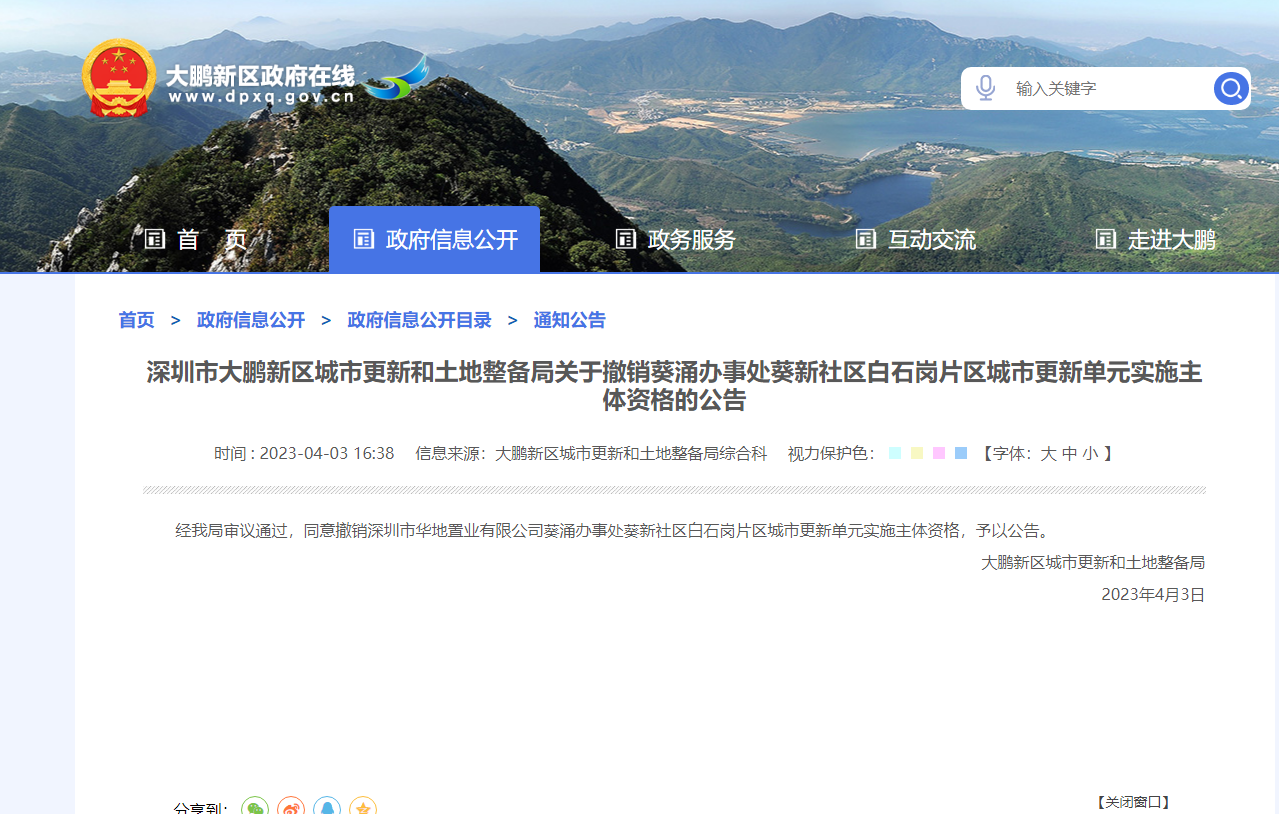The height and width of the screenshot is (814, 1279).
Task: Focus the 输入关键字 search field
Action: pos(1105,89)
